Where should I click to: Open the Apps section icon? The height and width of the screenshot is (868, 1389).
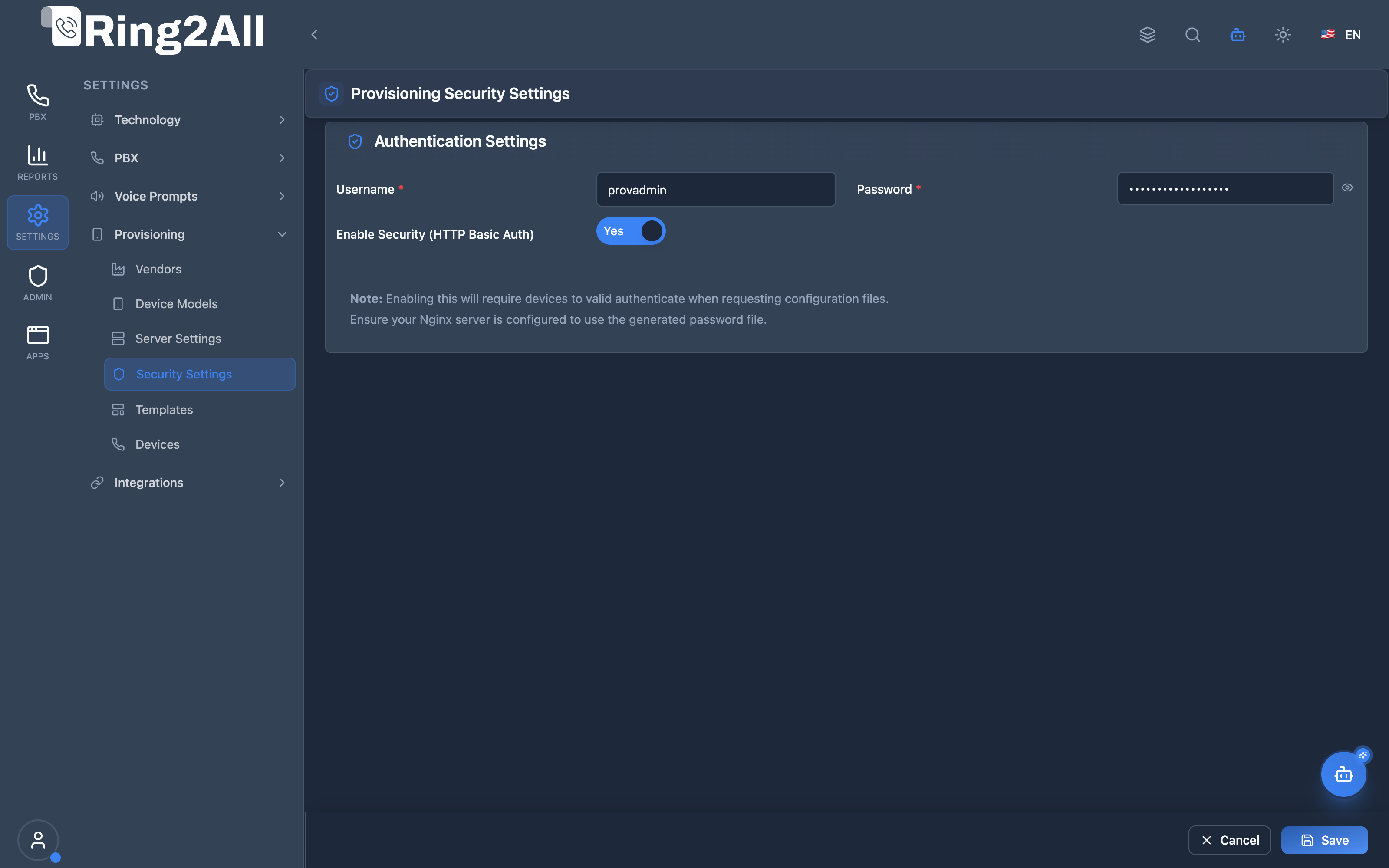pos(38,343)
